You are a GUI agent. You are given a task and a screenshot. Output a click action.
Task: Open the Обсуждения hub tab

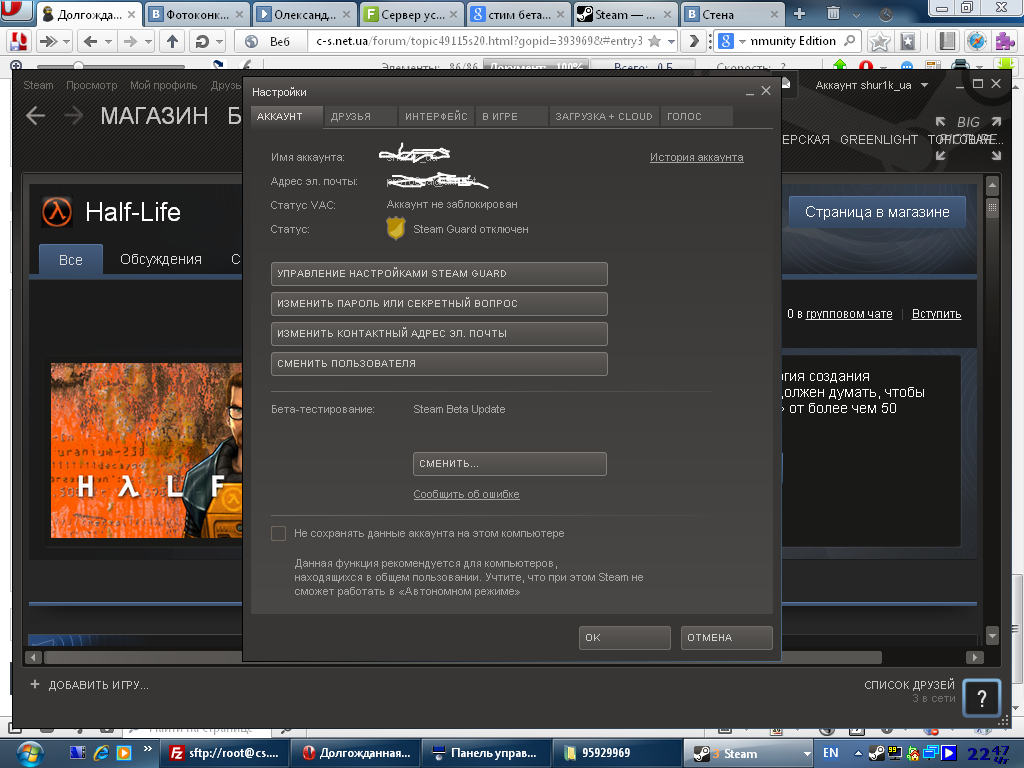(161, 259)
